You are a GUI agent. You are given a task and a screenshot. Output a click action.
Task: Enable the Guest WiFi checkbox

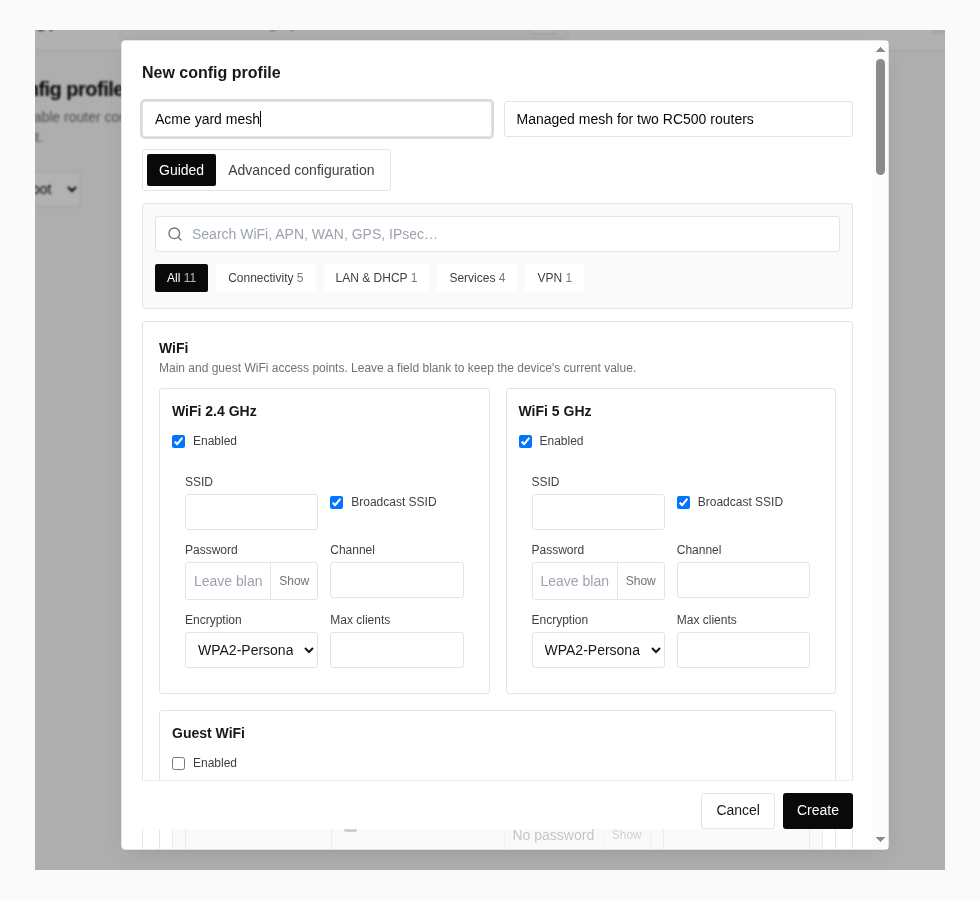point(179,763)
